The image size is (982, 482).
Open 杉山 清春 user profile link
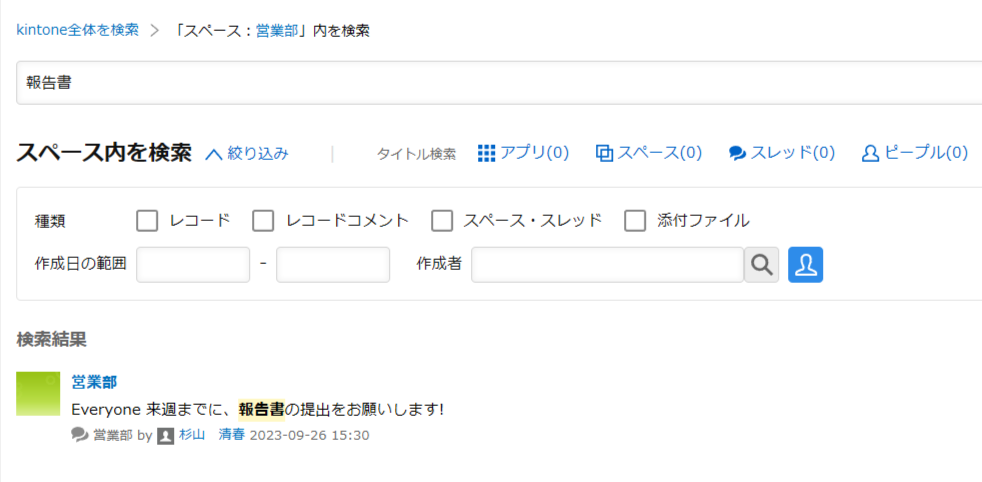pos(212,435)
